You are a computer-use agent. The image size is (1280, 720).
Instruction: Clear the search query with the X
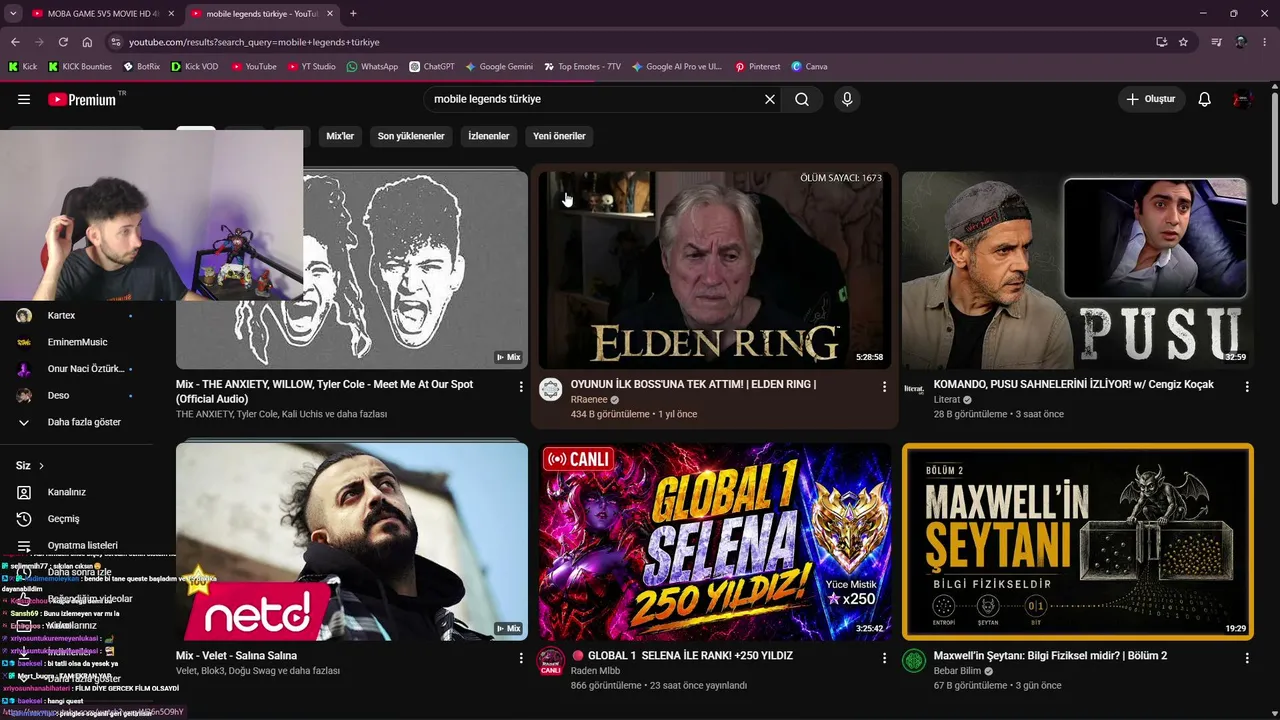[770, 99]
